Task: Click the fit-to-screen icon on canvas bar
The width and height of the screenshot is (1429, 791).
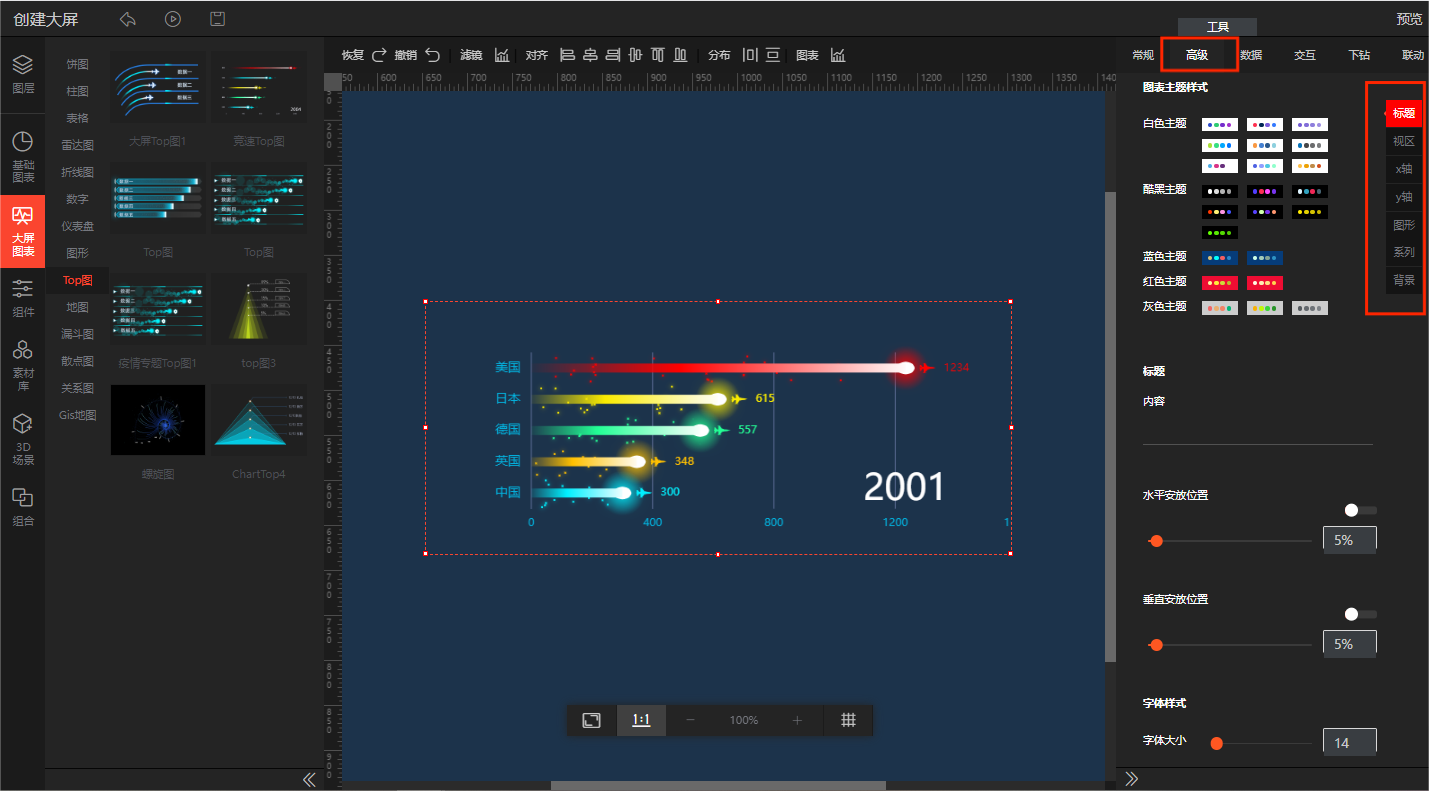Action: (592, 720)
